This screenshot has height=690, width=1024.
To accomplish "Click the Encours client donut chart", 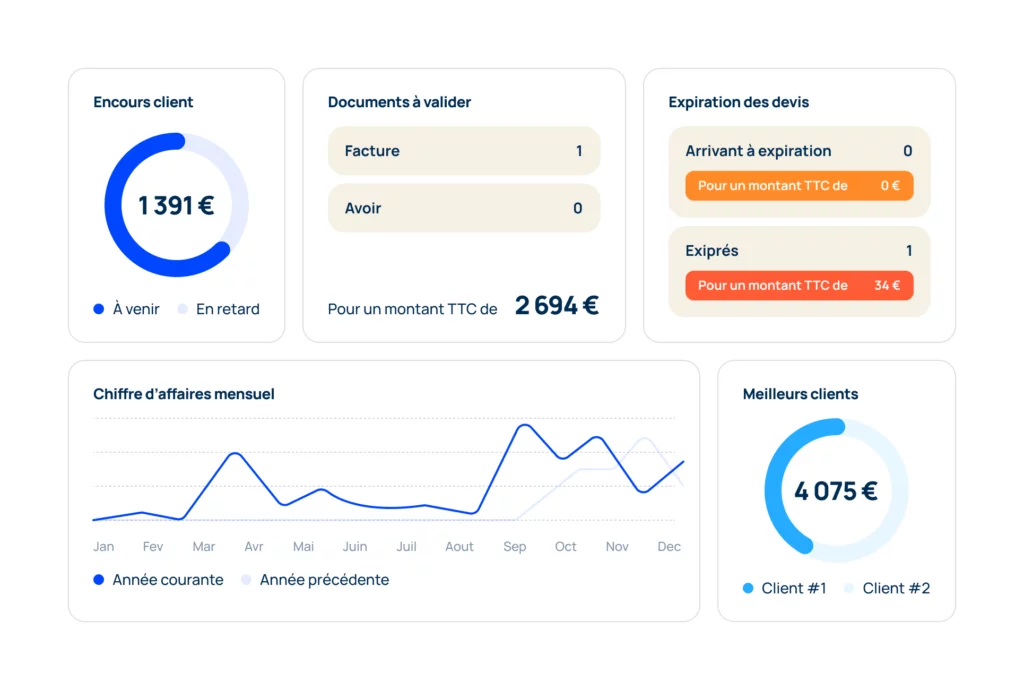I will [x=176, y=204].
